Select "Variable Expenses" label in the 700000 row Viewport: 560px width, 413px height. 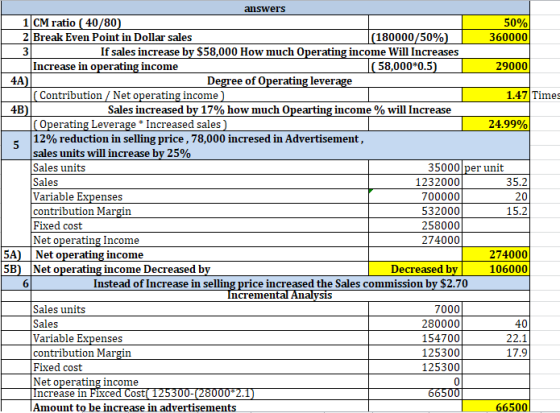(x=200, y=196)
